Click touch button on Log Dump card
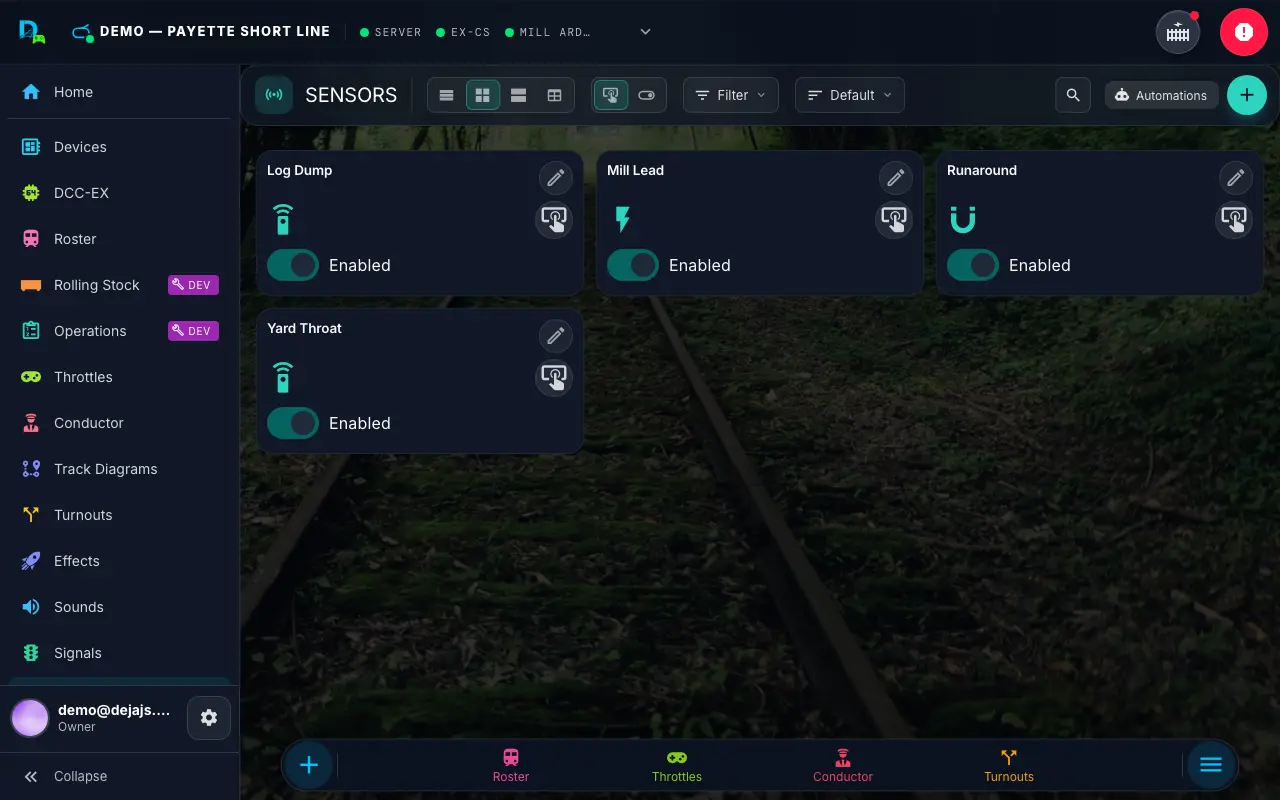 tap(554, 219)
